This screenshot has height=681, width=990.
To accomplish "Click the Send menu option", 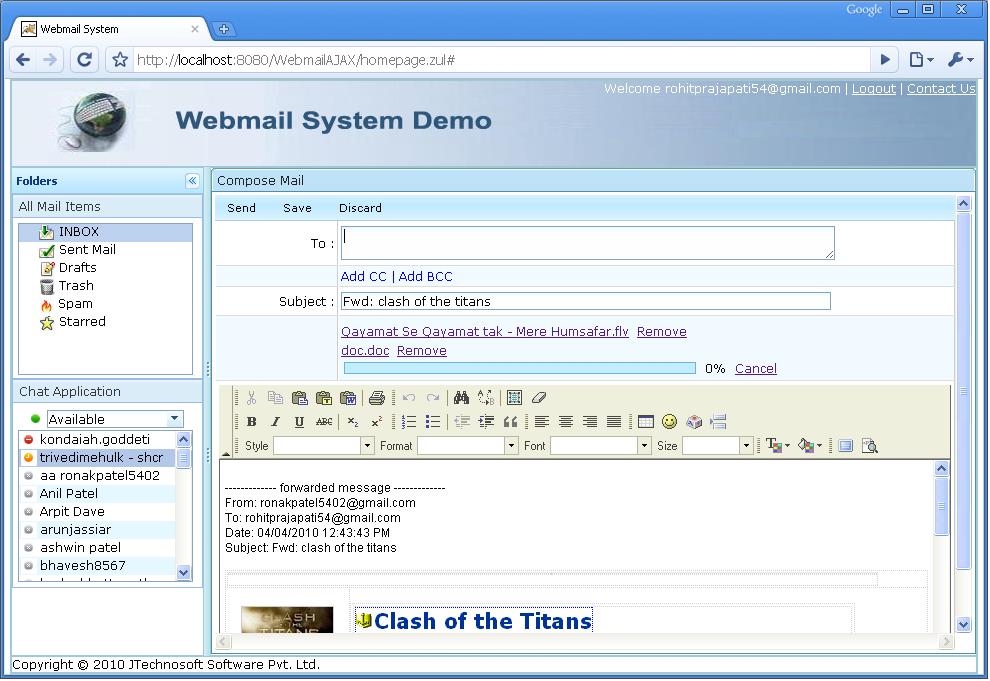I will coord(241,208).
